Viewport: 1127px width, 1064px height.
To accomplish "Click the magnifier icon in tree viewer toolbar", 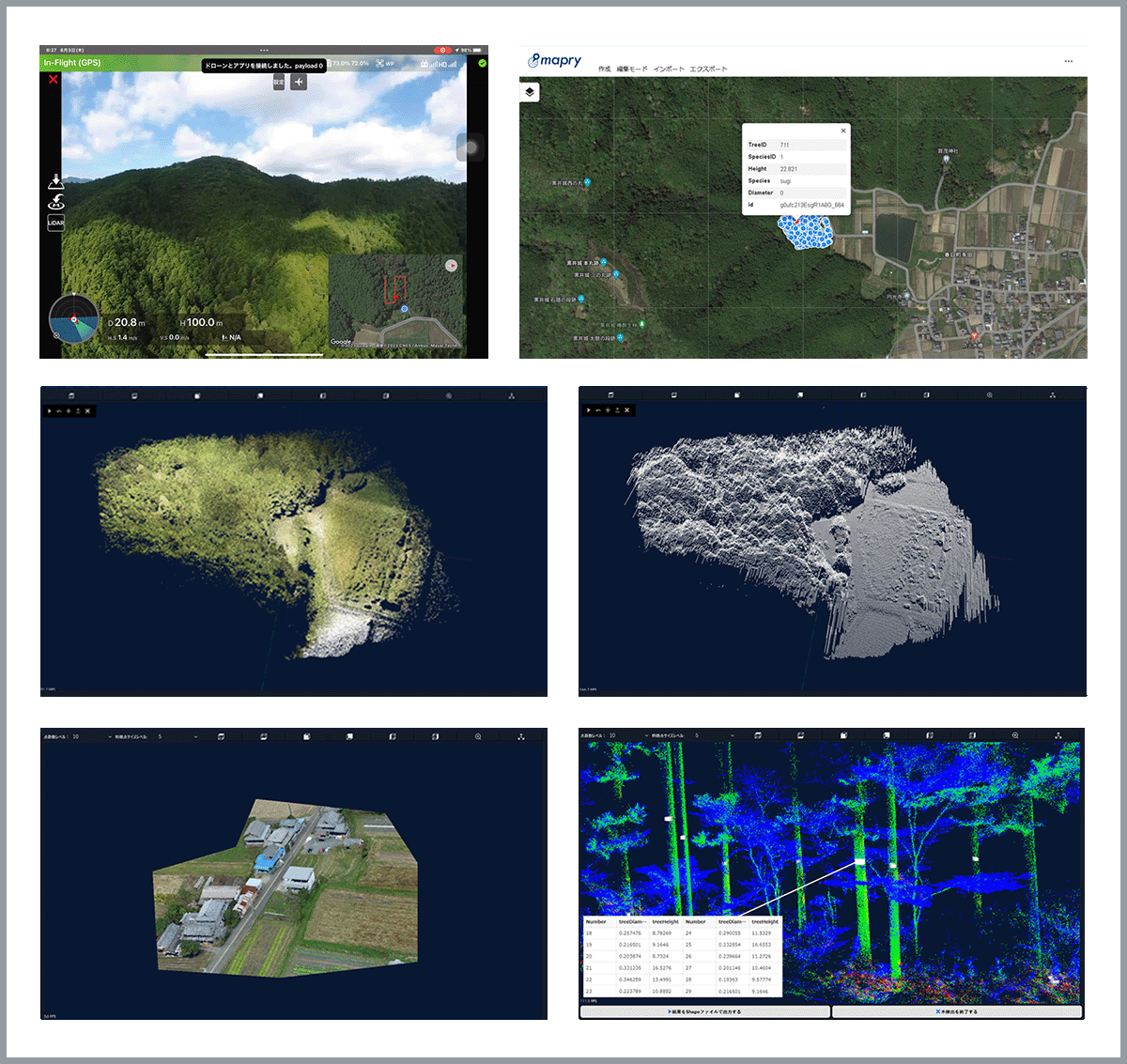I will point(1015,736).
